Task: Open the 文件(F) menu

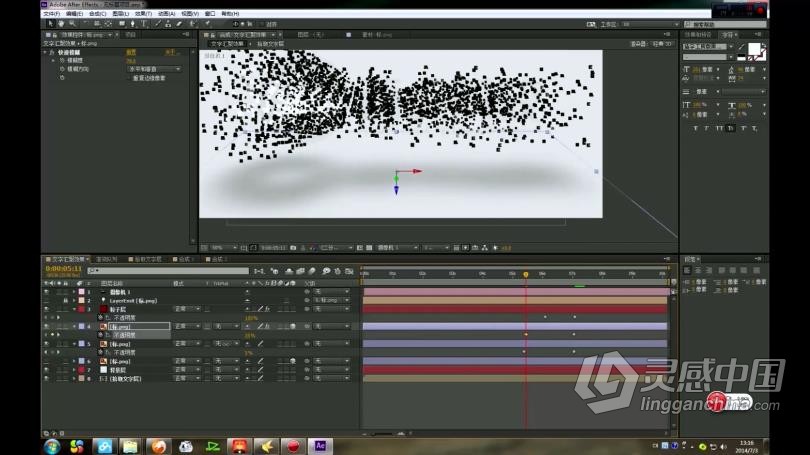Action: [52, 13]
